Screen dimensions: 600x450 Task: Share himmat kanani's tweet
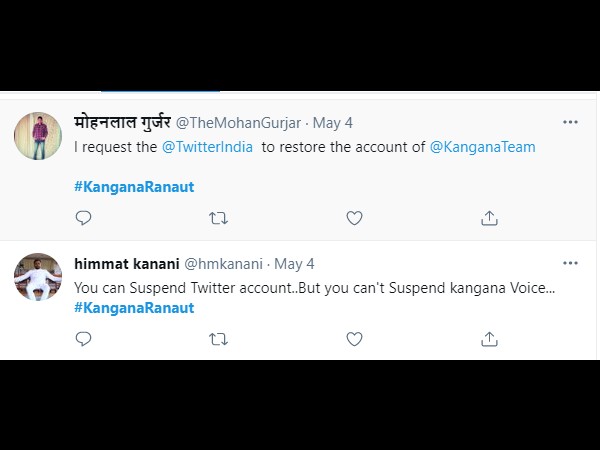click(489, 339)
